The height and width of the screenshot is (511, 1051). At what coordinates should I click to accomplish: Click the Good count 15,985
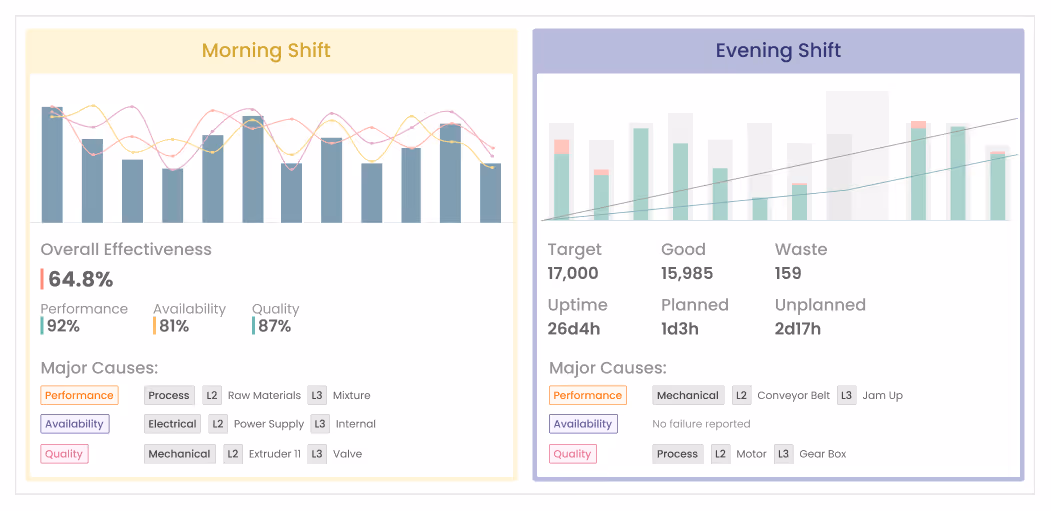(689, 274)
